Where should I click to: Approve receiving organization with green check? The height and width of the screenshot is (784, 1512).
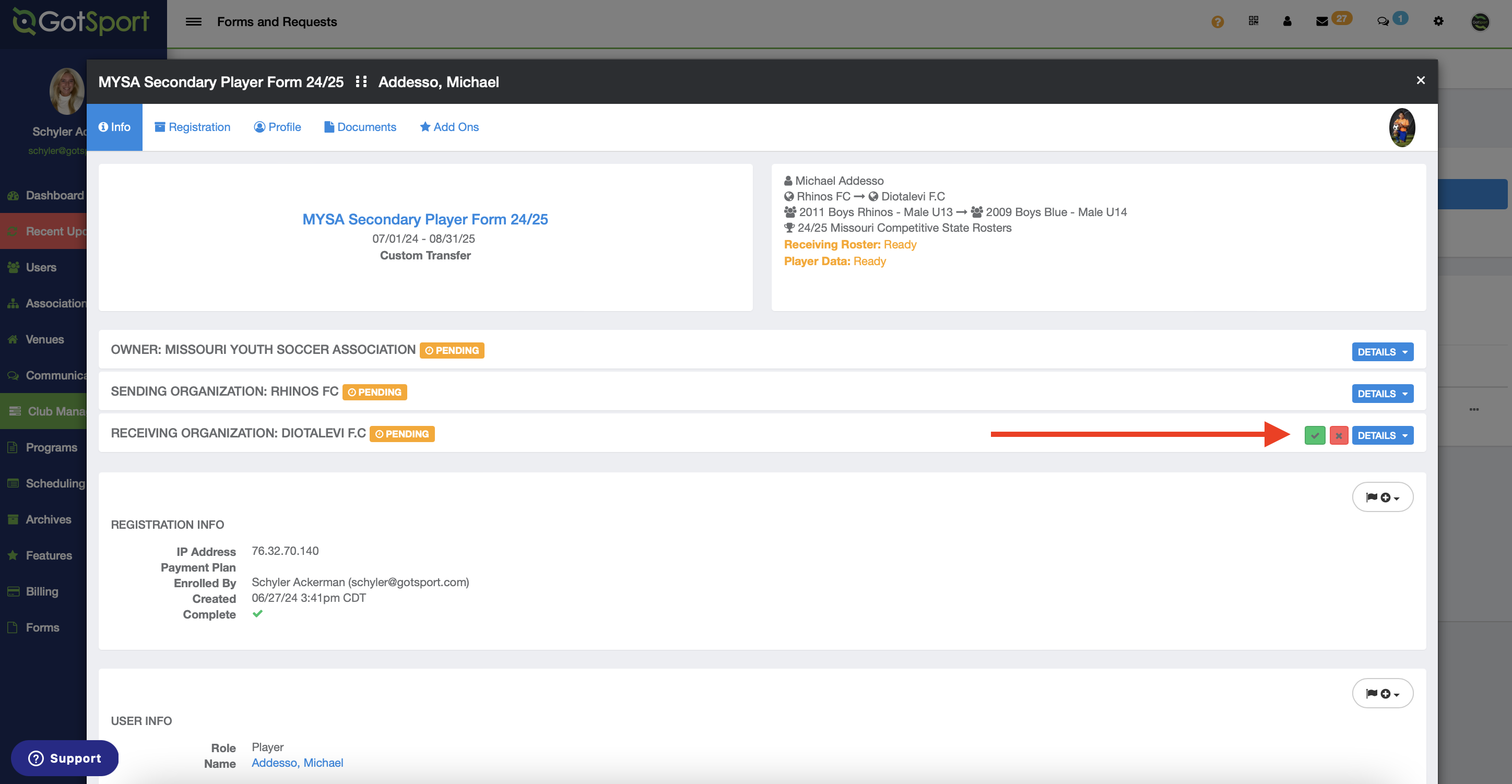click(x=1315, y=435)
